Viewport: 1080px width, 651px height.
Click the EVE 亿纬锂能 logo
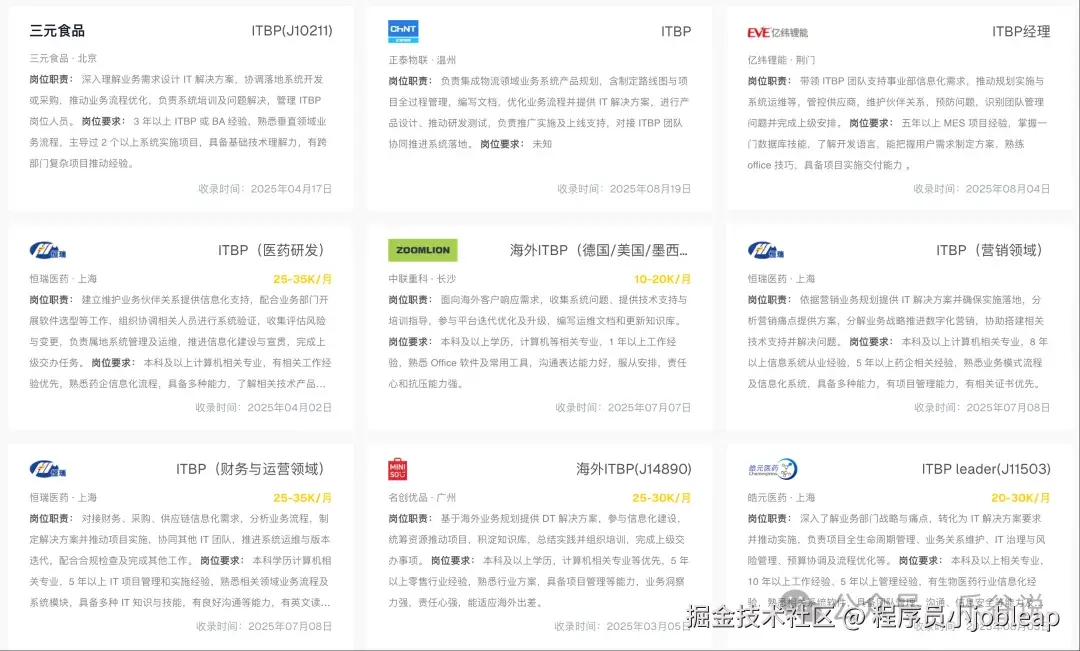tap(777, 32)
